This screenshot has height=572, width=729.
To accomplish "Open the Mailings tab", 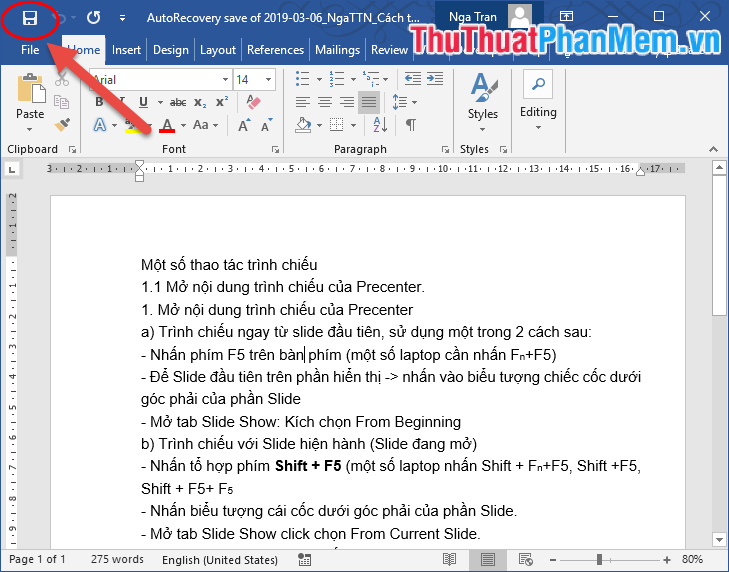I will click(338, 50).
